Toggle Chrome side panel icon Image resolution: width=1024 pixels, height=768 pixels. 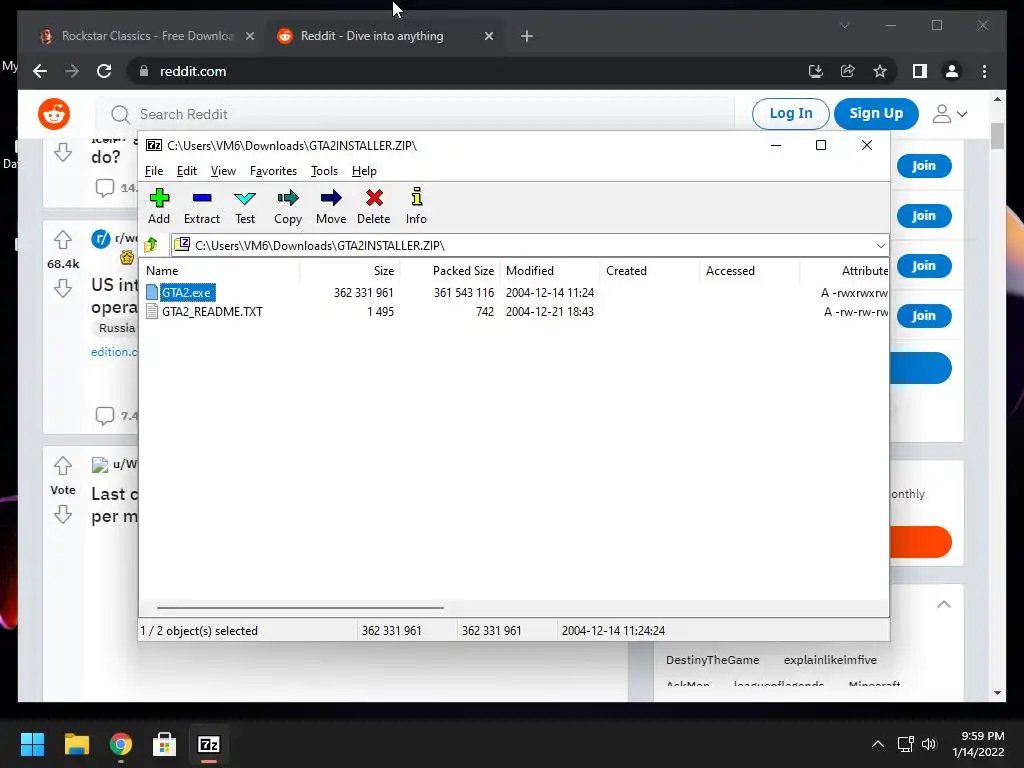[920, 71]
